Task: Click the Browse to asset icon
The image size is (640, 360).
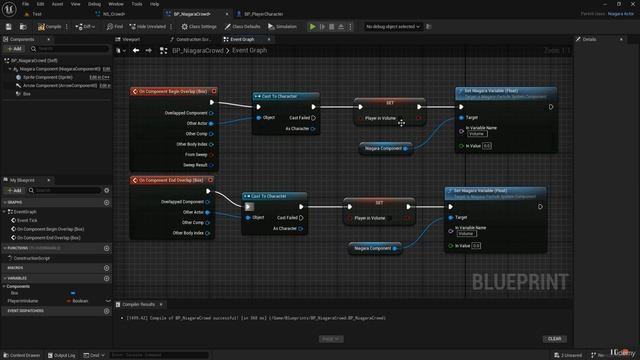Action: [x=23, y=27]
